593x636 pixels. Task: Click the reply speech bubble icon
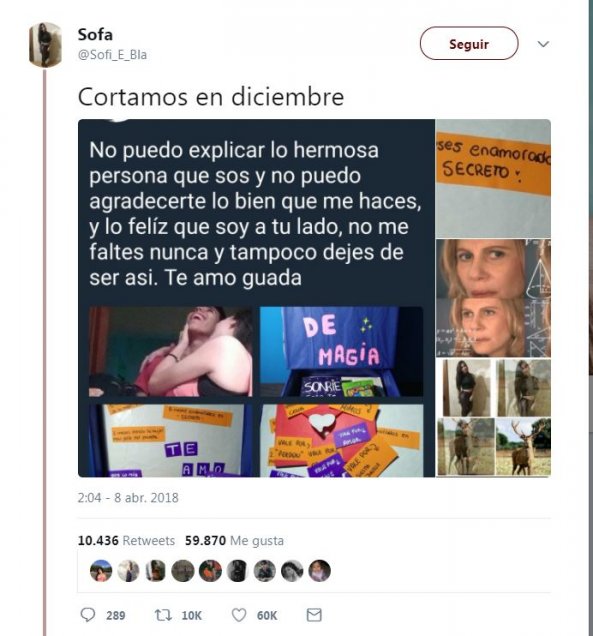(x=88, y=615)
